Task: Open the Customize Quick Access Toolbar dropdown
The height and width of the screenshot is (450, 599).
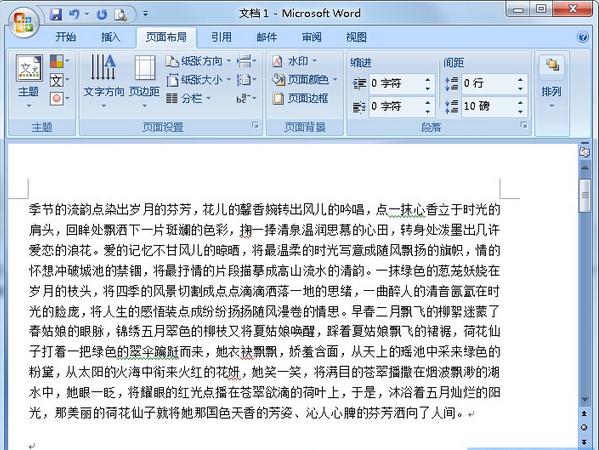Action: pyautogui.click(x=145, y=14)
